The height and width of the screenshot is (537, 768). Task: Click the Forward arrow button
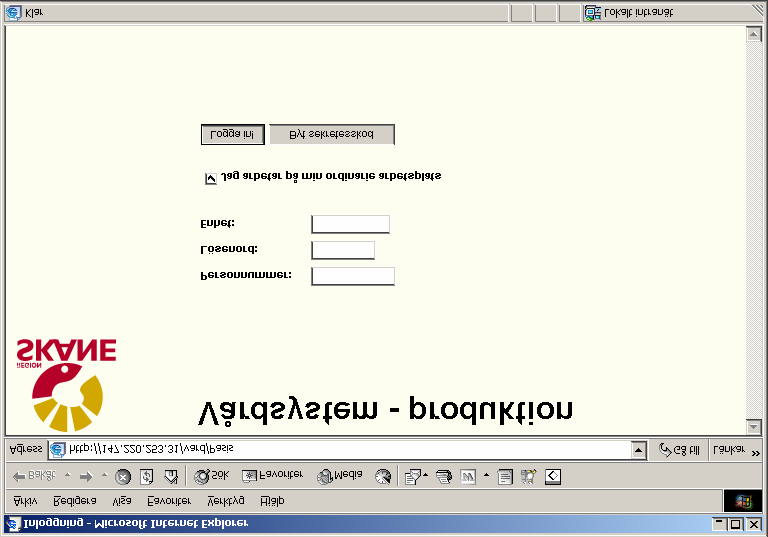[x=86, y=476]
